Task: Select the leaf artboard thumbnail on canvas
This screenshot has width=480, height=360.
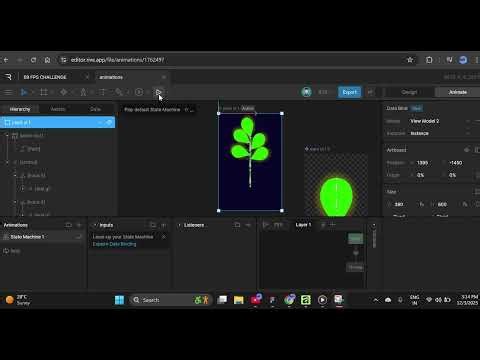Action: 336,184
